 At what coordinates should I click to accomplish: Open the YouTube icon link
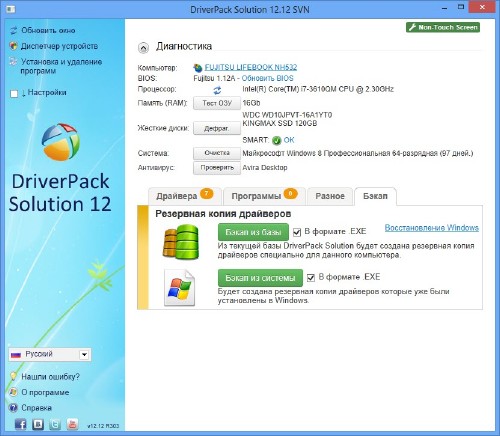72,424
